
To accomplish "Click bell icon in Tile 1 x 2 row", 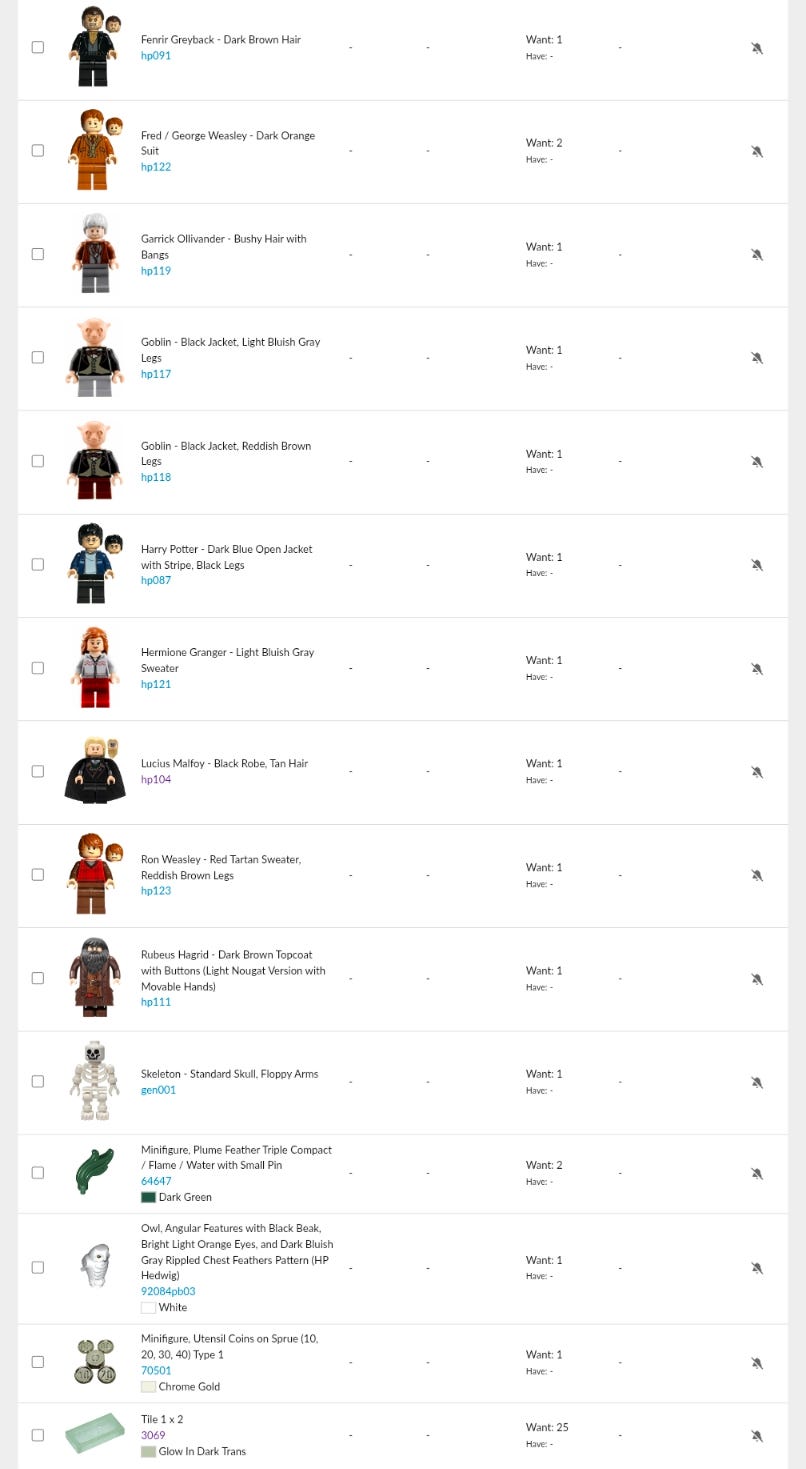I will pos(757,1436).
